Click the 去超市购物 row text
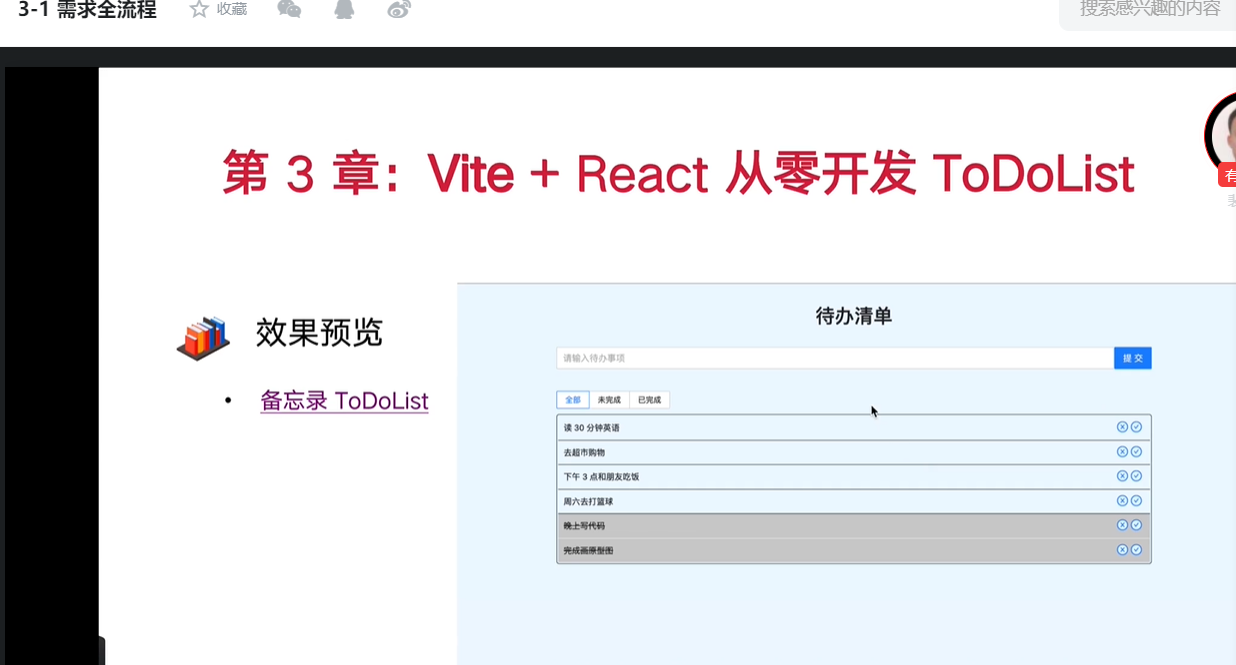The height and width of the screenshot is (665, 1236). pyautogui.click(x=584, y=453)
